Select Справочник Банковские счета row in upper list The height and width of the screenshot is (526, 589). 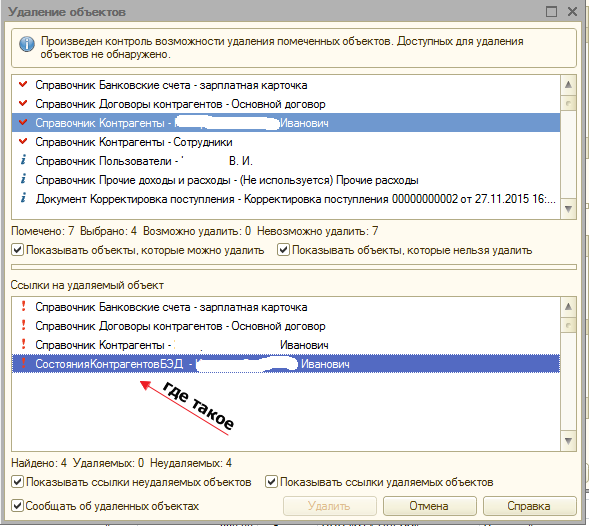[286, 85]
